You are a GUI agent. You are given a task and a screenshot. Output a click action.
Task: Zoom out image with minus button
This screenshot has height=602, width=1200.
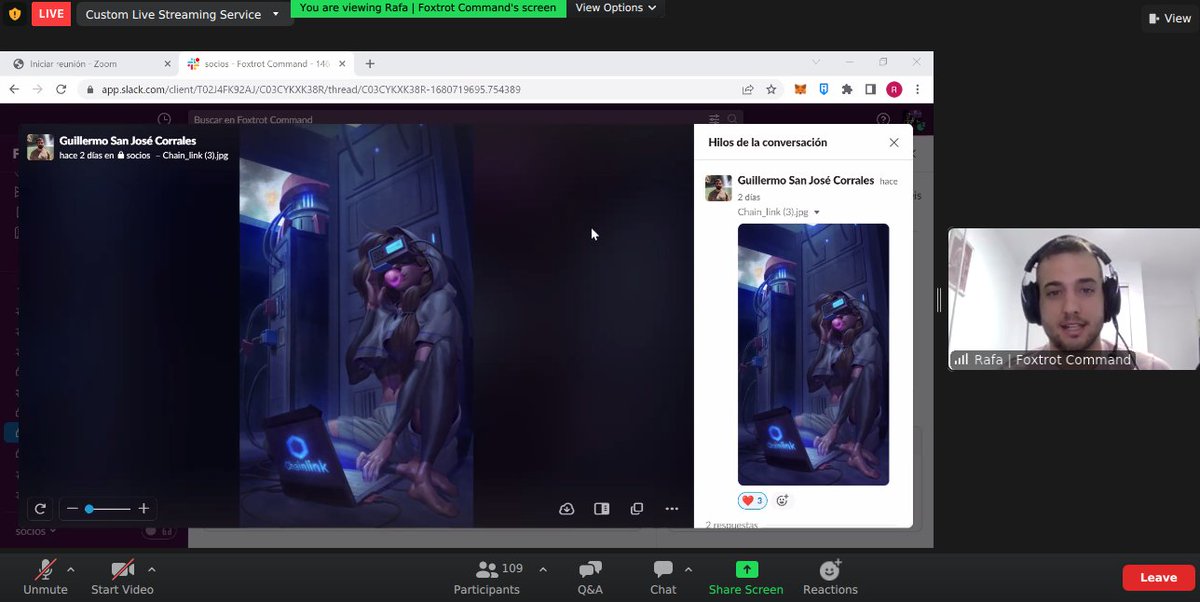coord(72,509)
